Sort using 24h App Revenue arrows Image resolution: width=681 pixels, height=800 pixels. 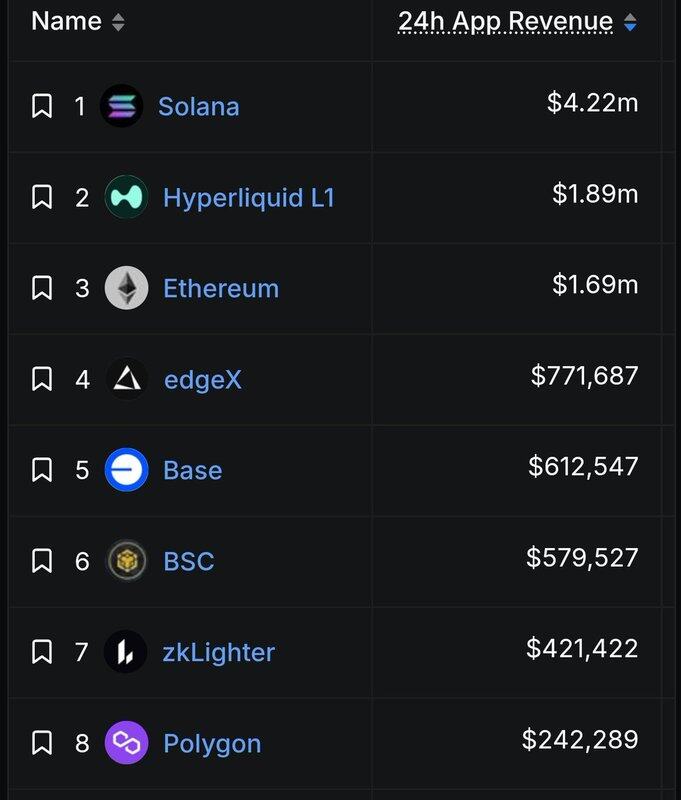629,21
